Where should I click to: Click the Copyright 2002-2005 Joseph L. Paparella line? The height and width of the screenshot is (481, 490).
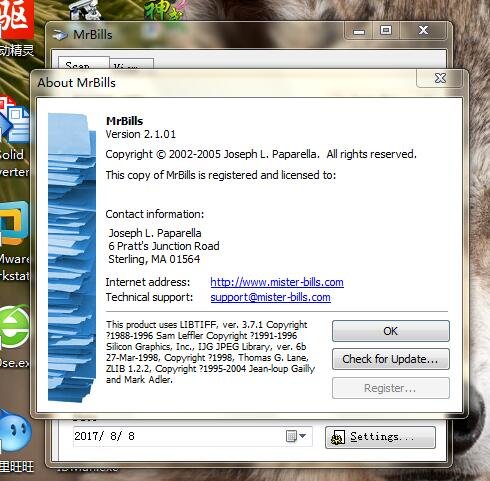click(x=261, y=154)
